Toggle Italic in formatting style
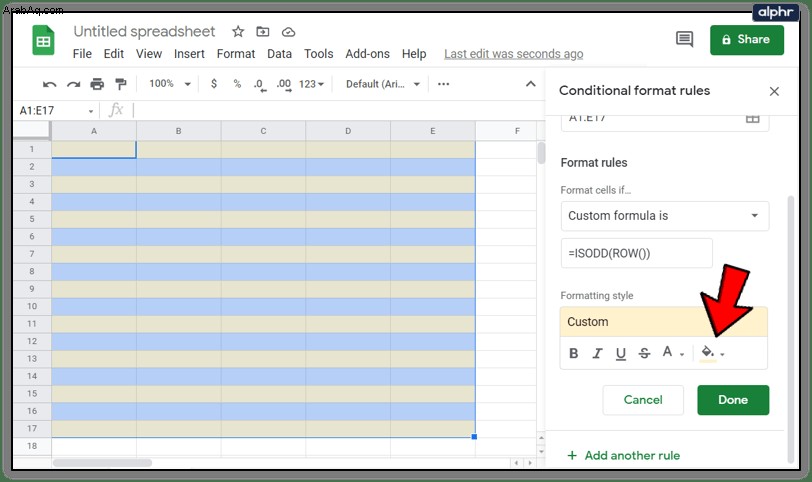812x482 pixels. 597,353
